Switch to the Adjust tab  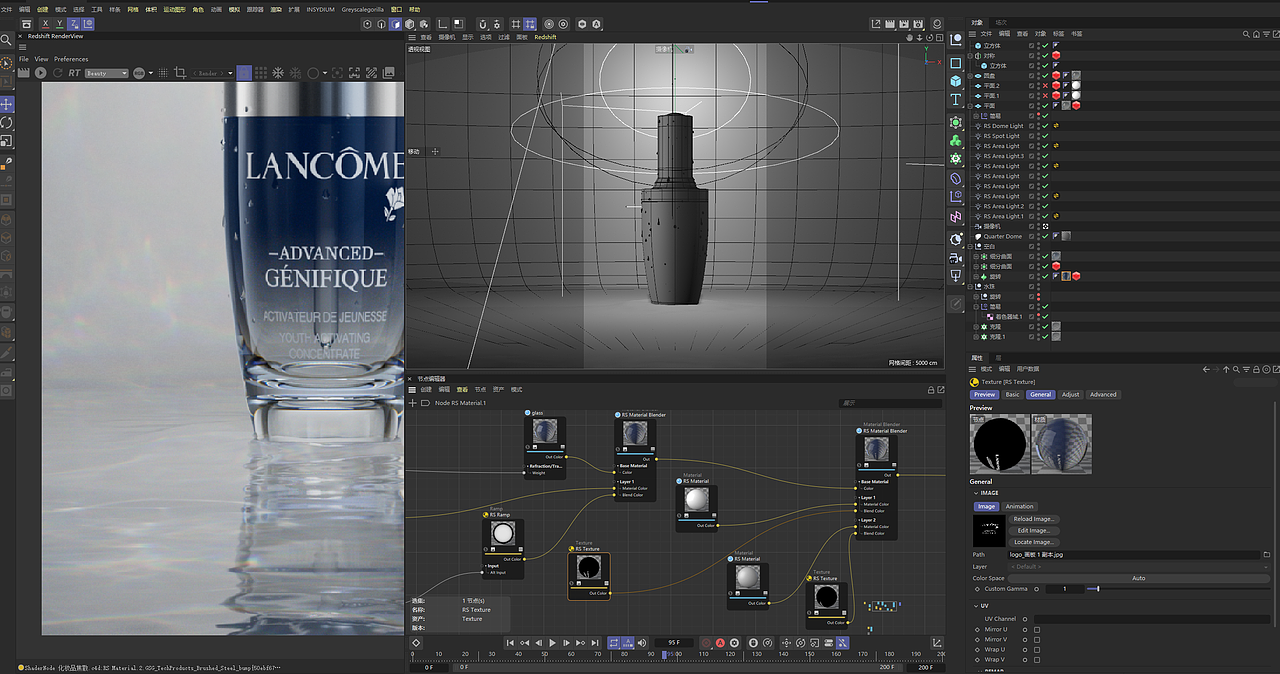click(1070, 394)
